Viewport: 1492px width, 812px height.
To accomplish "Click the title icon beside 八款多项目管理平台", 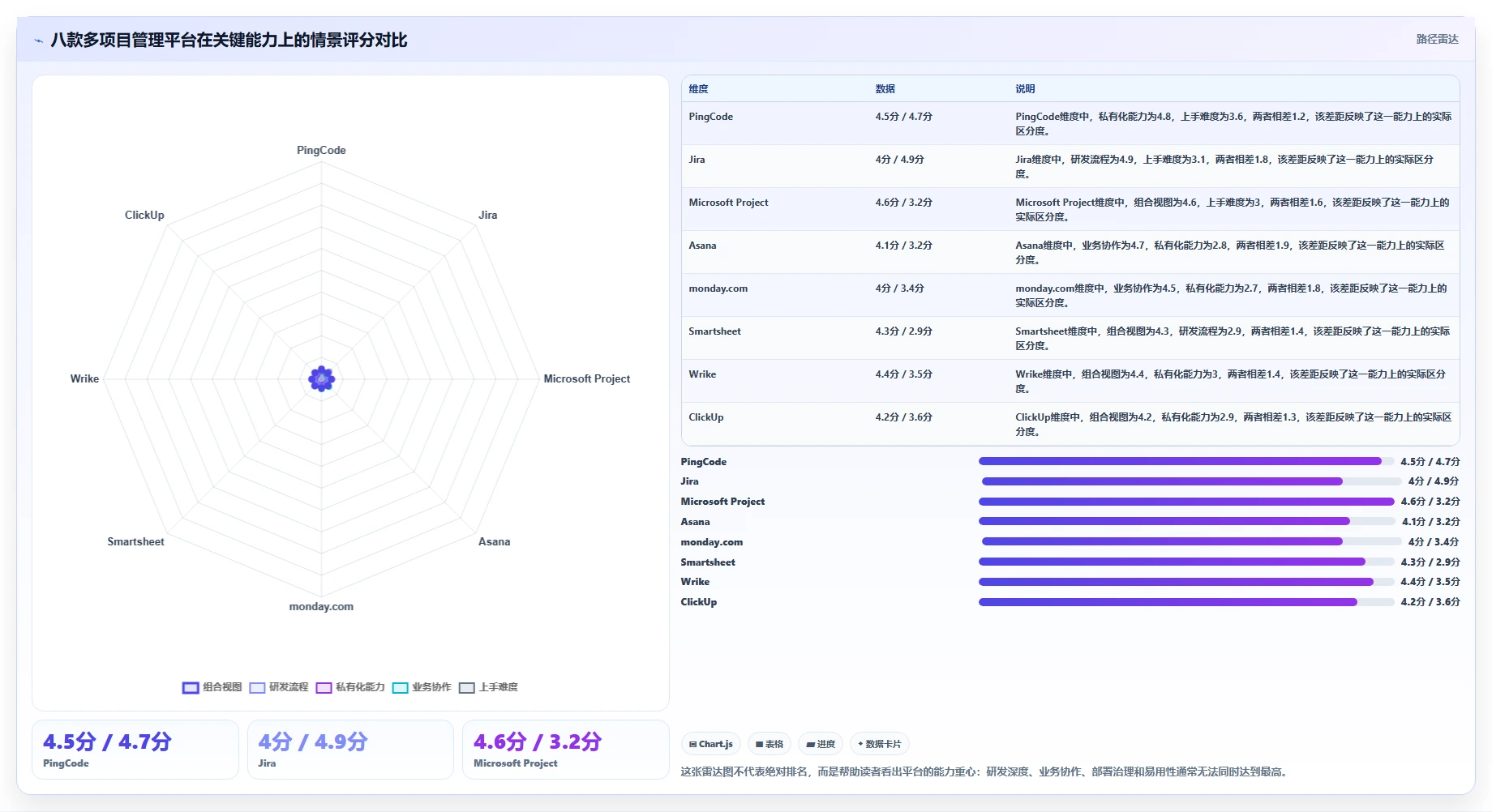I will point(38,41).
